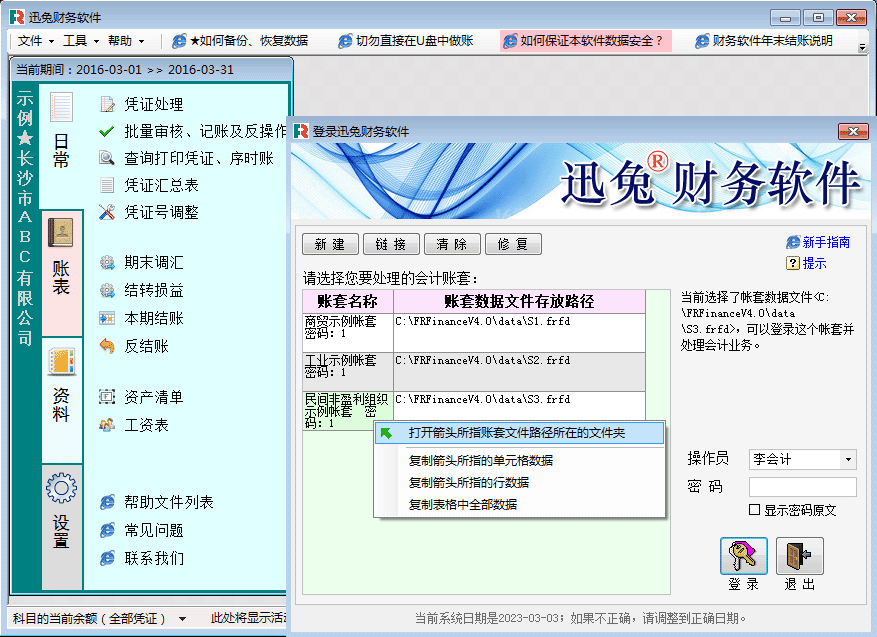Enable the 显示密码原文 checkbox

(x=754, y=509)
